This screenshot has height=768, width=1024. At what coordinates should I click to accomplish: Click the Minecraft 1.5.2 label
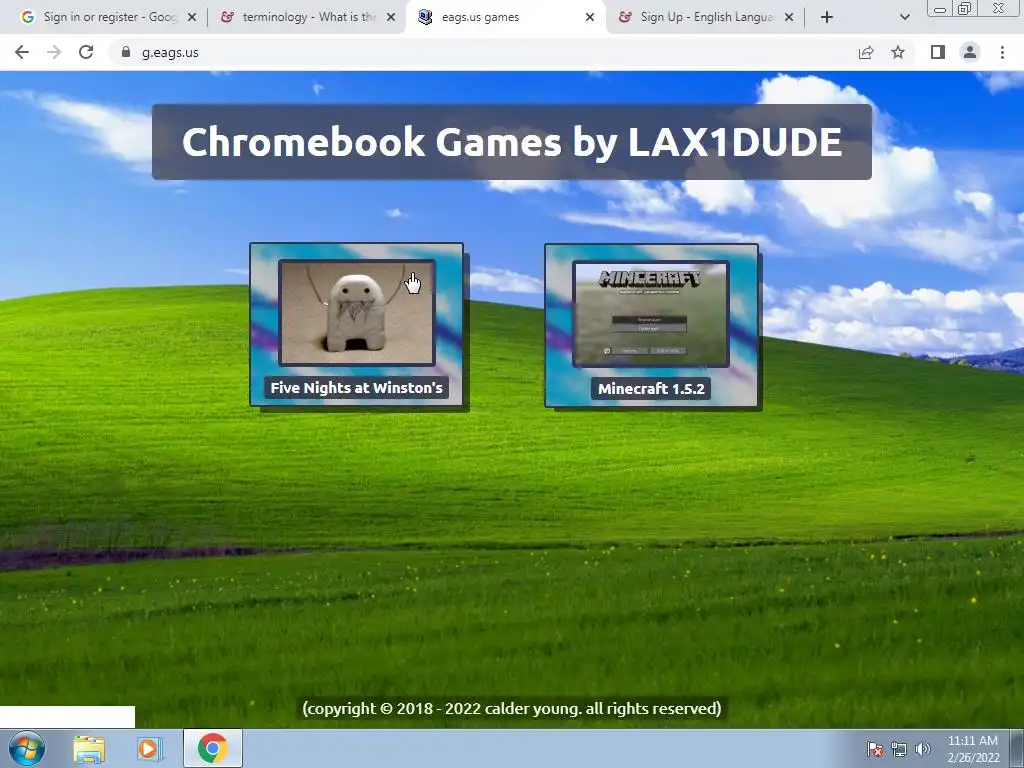tap(651, 389)
